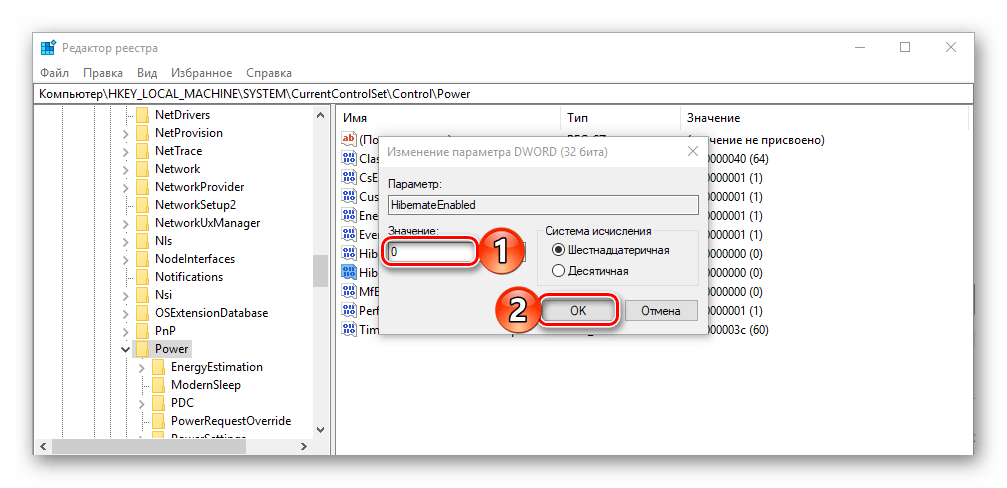Expand the NetworkProvider key

coord(125,187)
